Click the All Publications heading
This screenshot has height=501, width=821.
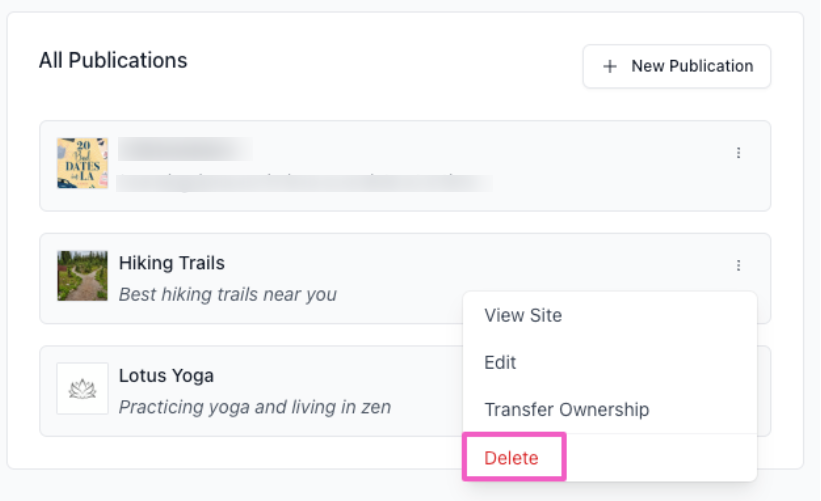pyautogui.click(x=113, y=60)
